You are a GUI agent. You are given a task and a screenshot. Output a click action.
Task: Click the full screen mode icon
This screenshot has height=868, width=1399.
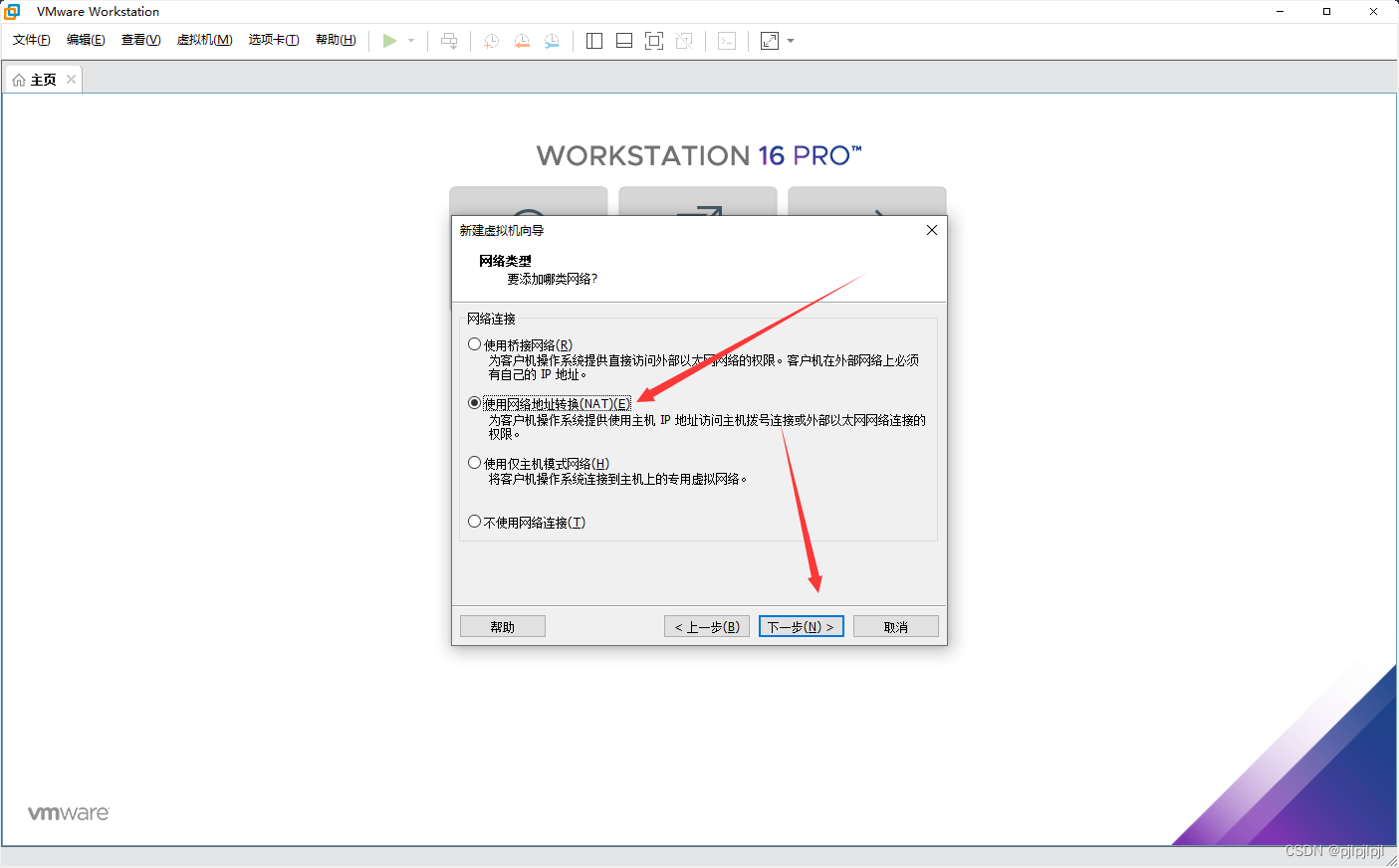tap(654, 41)
